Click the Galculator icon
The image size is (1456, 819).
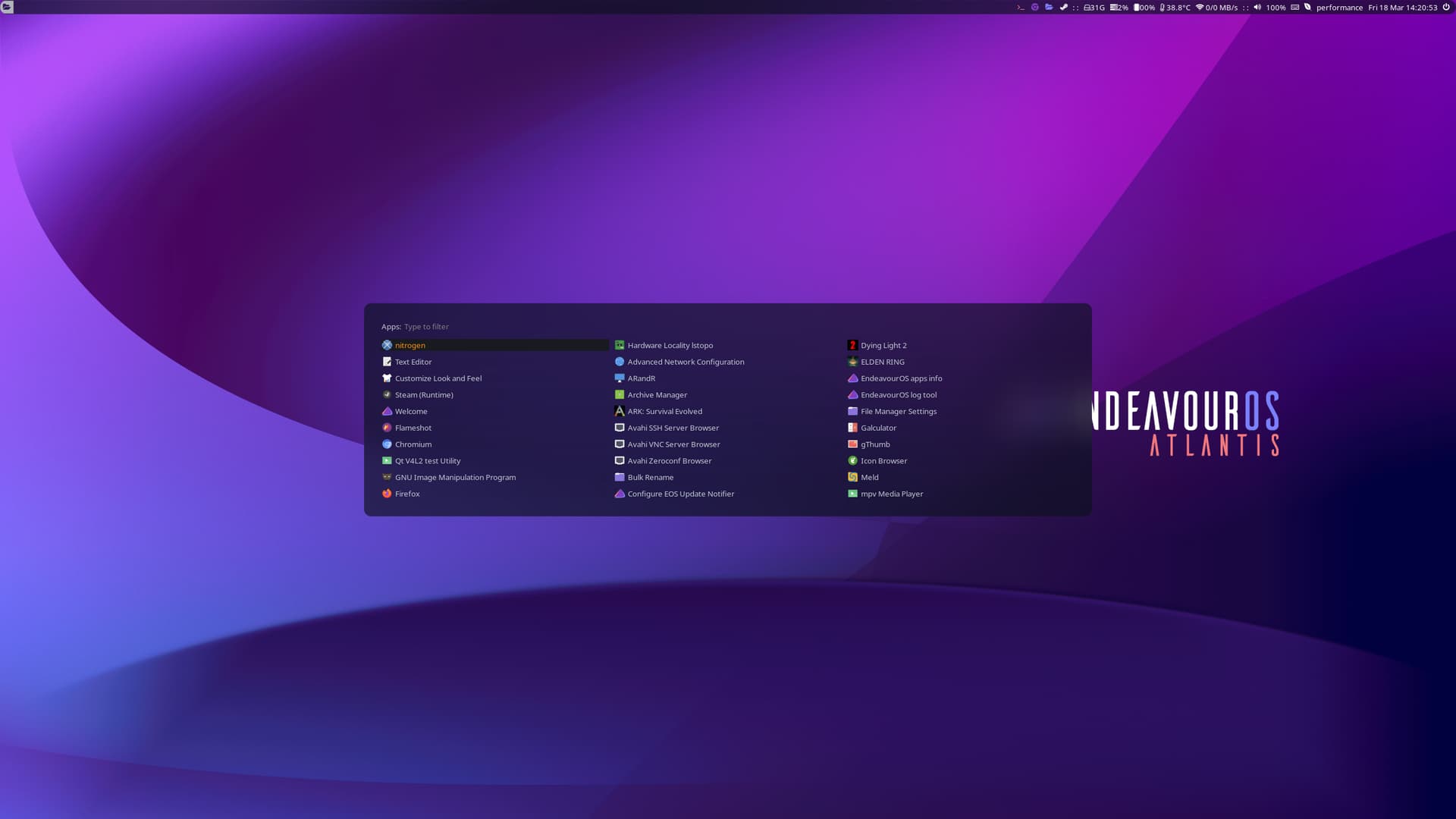point(852,428)
